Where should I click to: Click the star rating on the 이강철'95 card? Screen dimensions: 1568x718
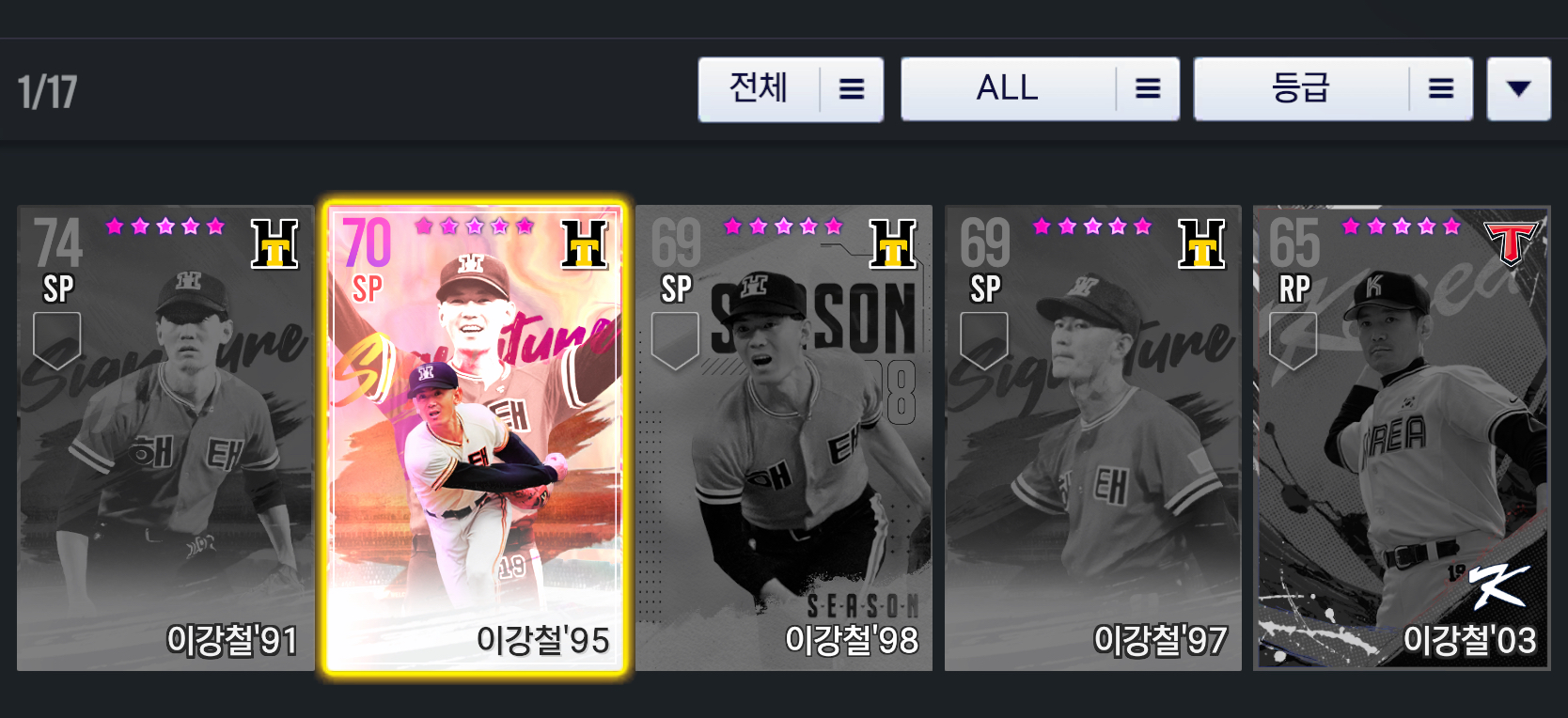[475, 226]
